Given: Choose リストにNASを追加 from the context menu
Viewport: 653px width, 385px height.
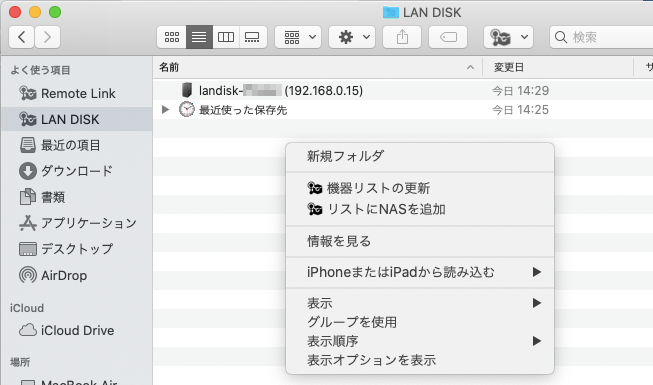Looking at the screenshot, I should 420,209.
